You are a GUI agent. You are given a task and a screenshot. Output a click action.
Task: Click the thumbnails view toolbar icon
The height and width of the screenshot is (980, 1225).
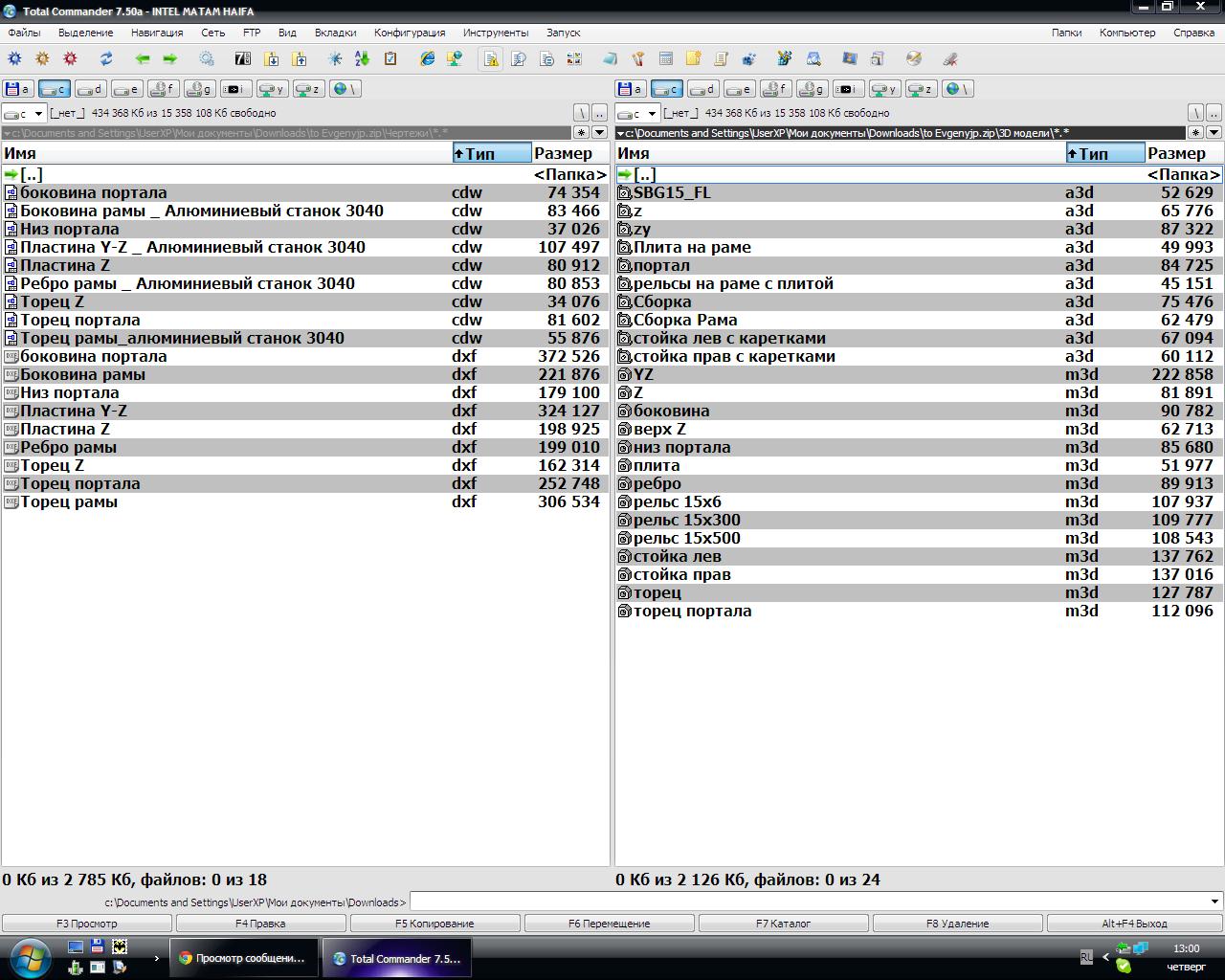pyautogui.click(x=574, y=59)
